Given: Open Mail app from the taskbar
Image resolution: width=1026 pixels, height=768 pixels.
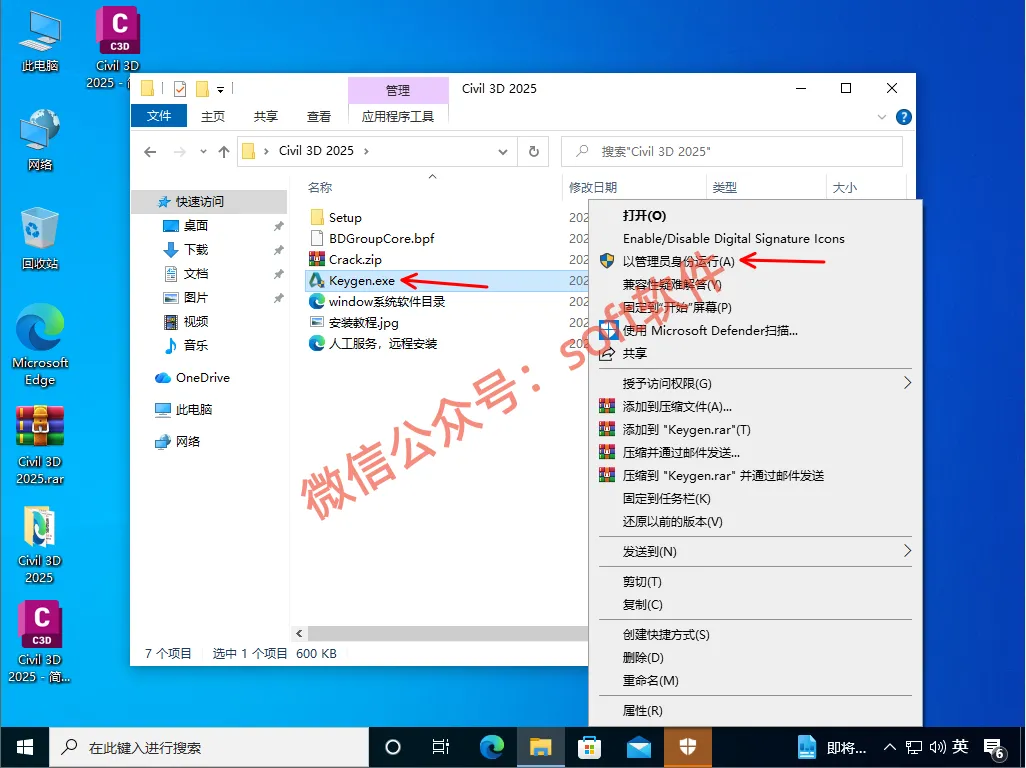Looking at the screenshot, I should (x=639, y=747).
